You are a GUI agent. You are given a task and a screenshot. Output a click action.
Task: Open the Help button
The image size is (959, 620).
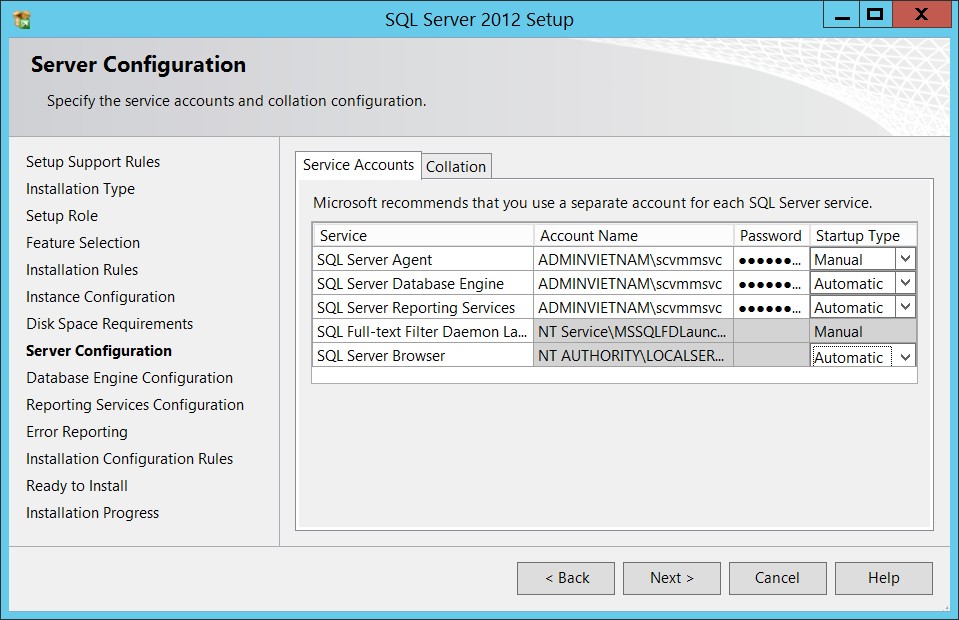pyautogui.click(x=884, y=578)
